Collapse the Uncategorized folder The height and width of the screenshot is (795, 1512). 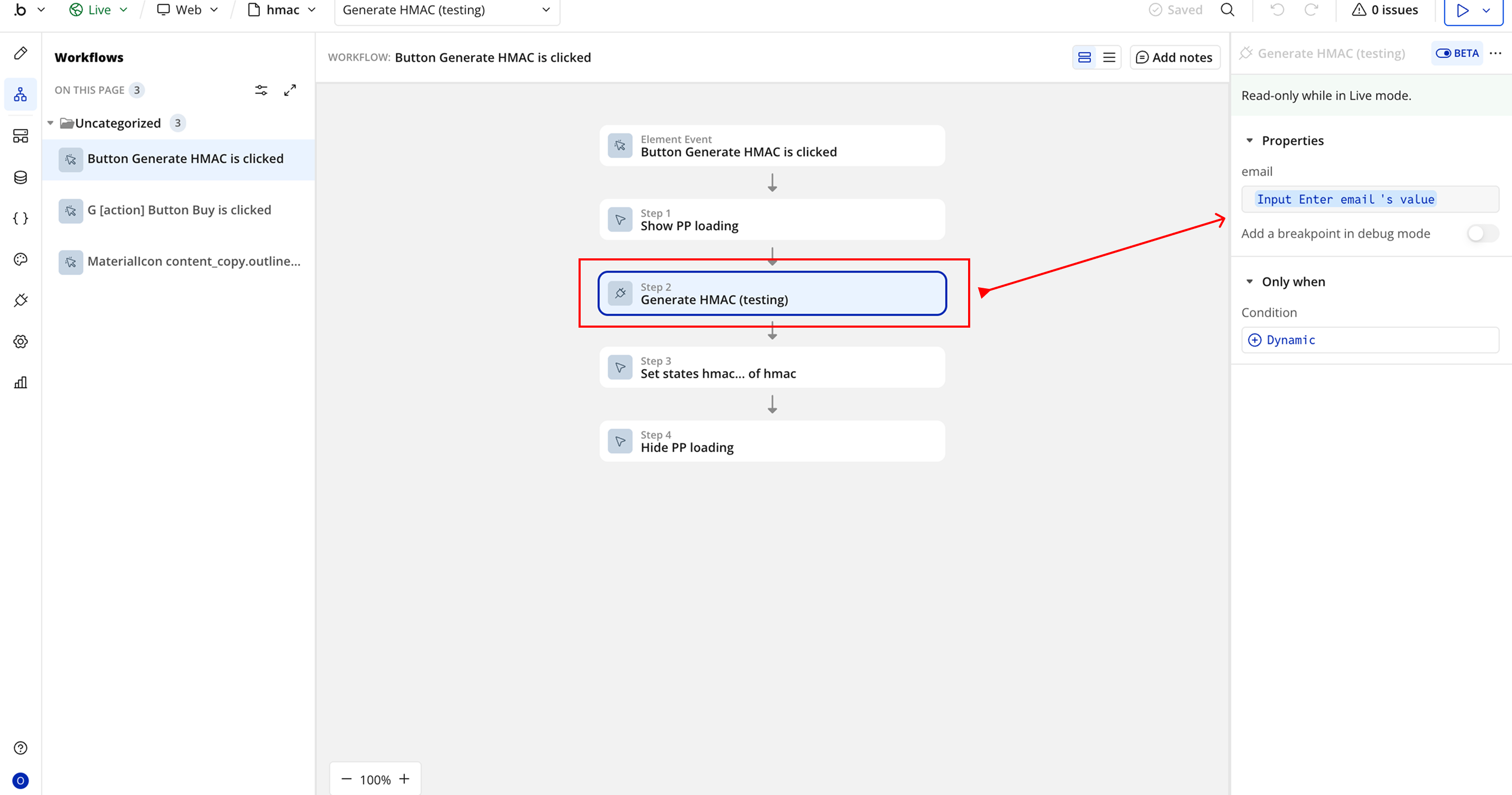pos(50,123)
